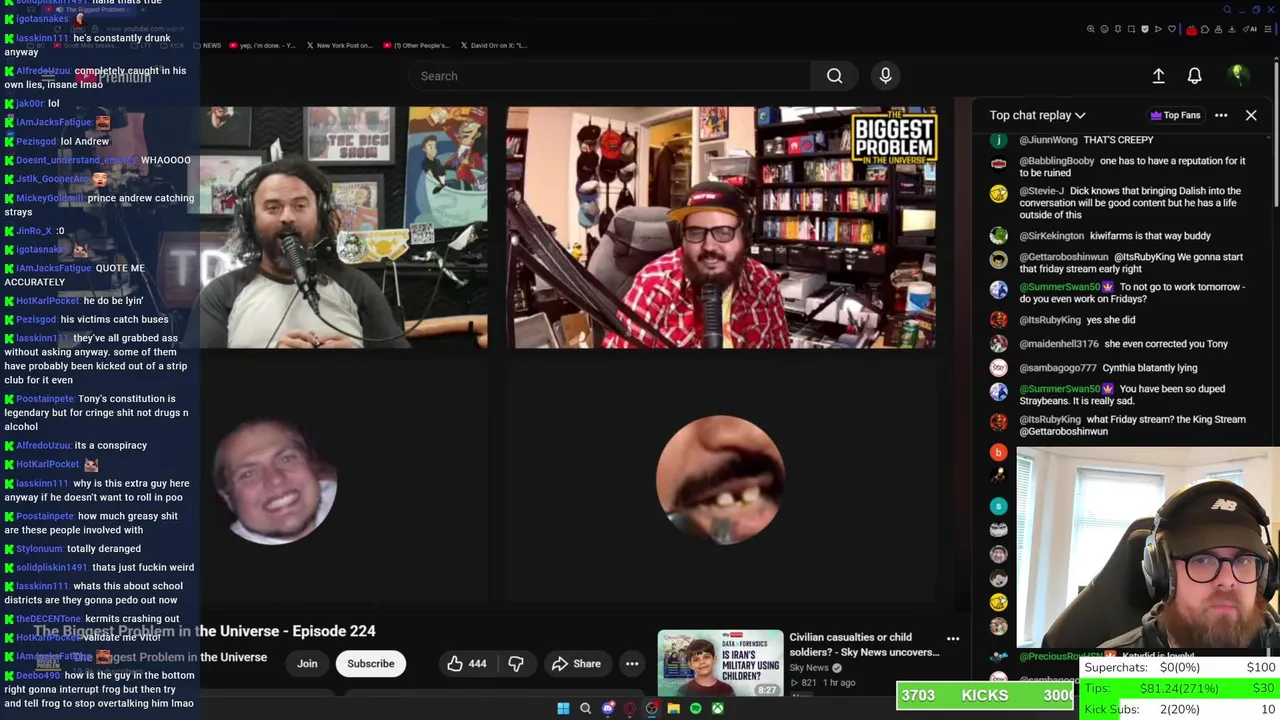This screenshot has height=720, width=1280.
Task: Open Opera browser from taskbar
Action: click(x=630, y=708)
